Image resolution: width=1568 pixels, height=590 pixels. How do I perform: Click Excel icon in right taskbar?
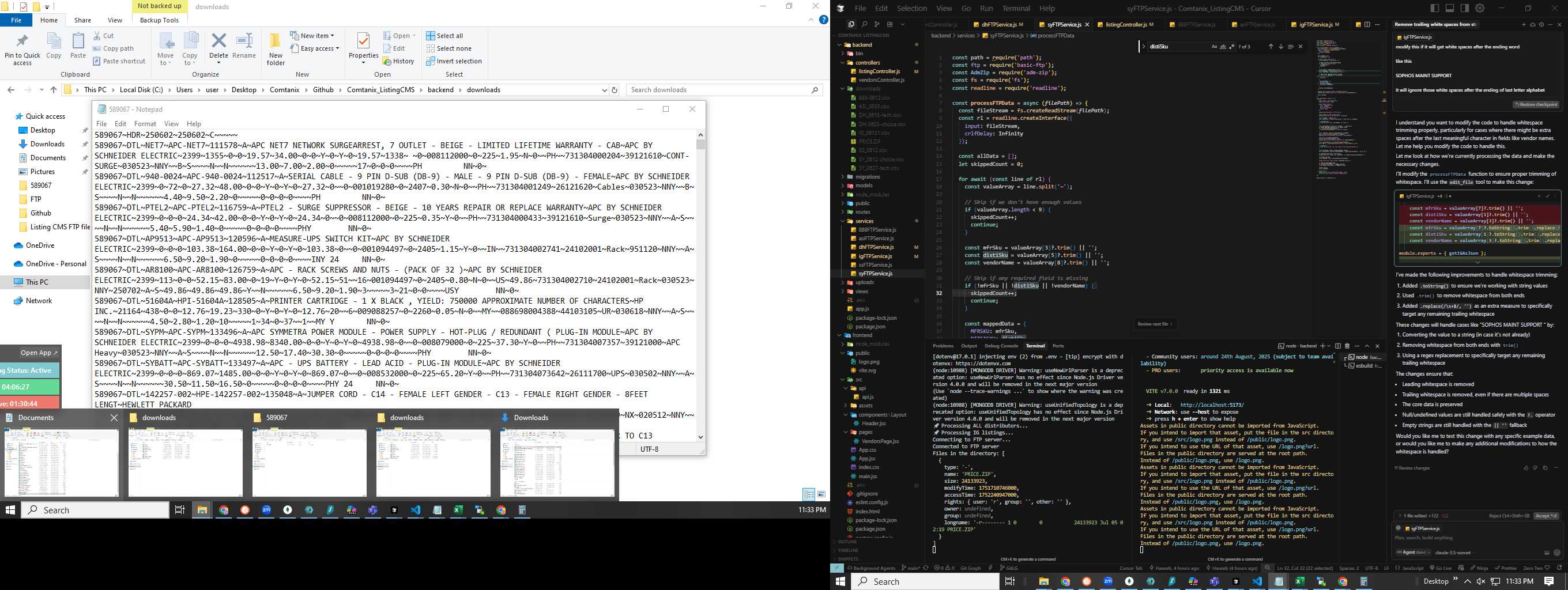click(1299, 581)
